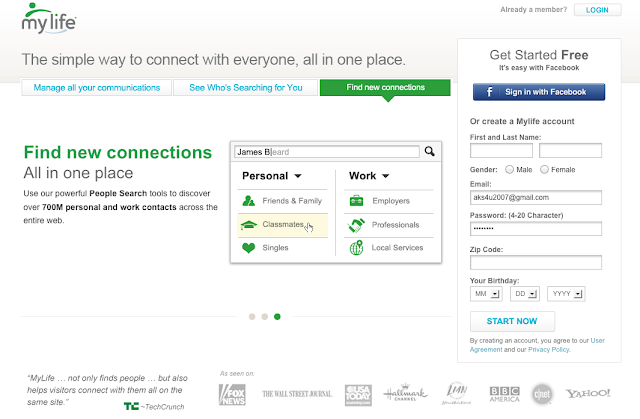Click the Hallmark Channel logo
This screenshot has height=419, width=640.
click(405, 392)
